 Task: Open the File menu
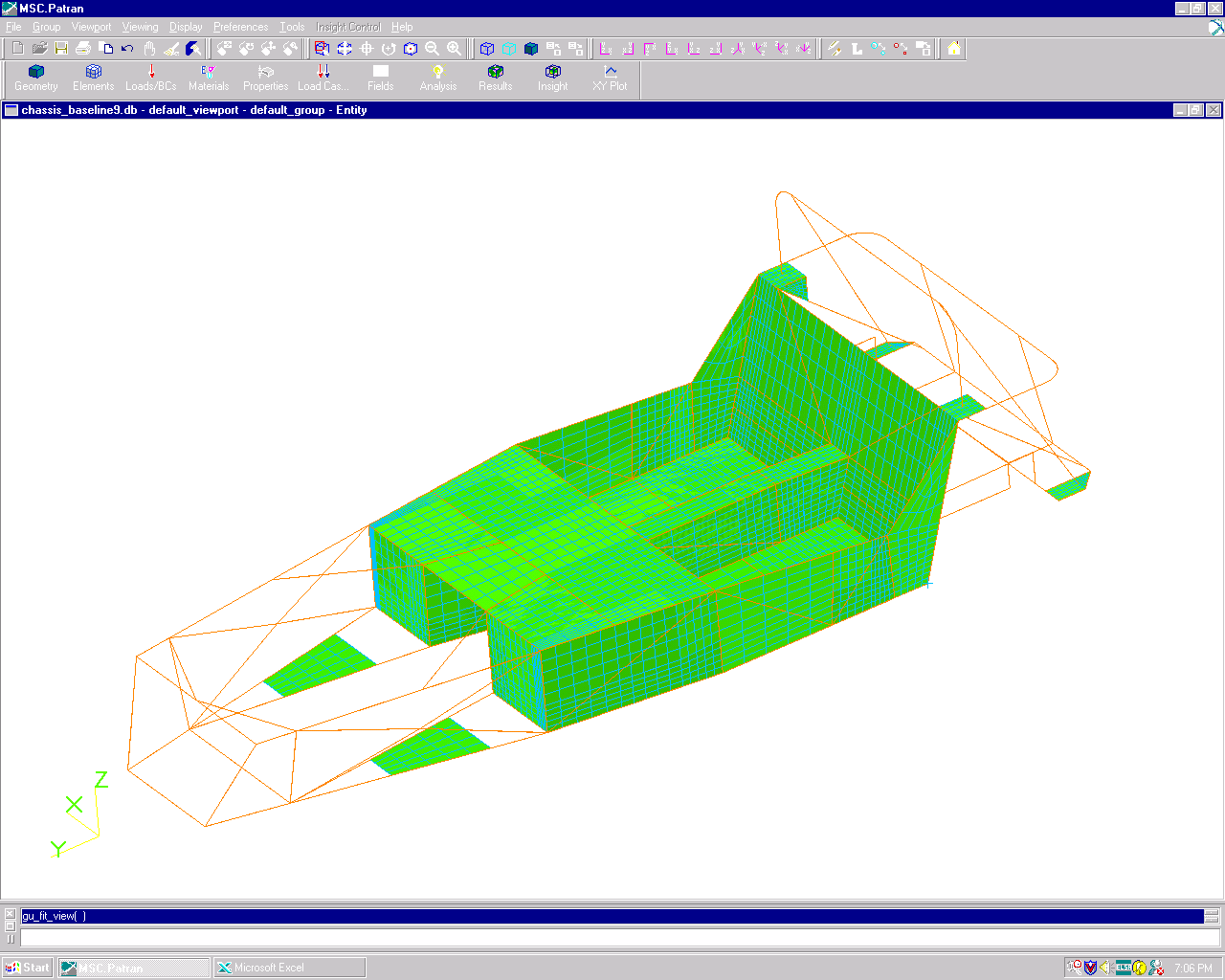(13, 27)
